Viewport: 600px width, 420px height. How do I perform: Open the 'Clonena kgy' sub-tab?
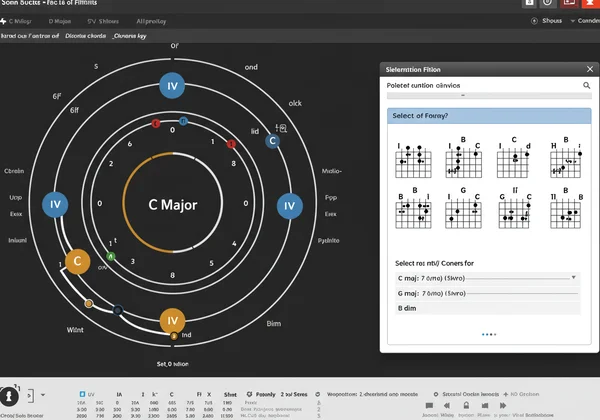(x=129, y=36)
